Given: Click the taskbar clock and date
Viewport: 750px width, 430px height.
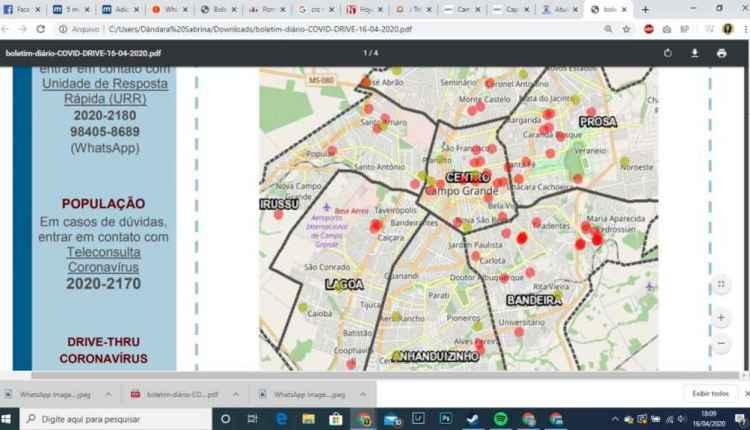Looking at the screenshot, I should [x=710, y=419].
